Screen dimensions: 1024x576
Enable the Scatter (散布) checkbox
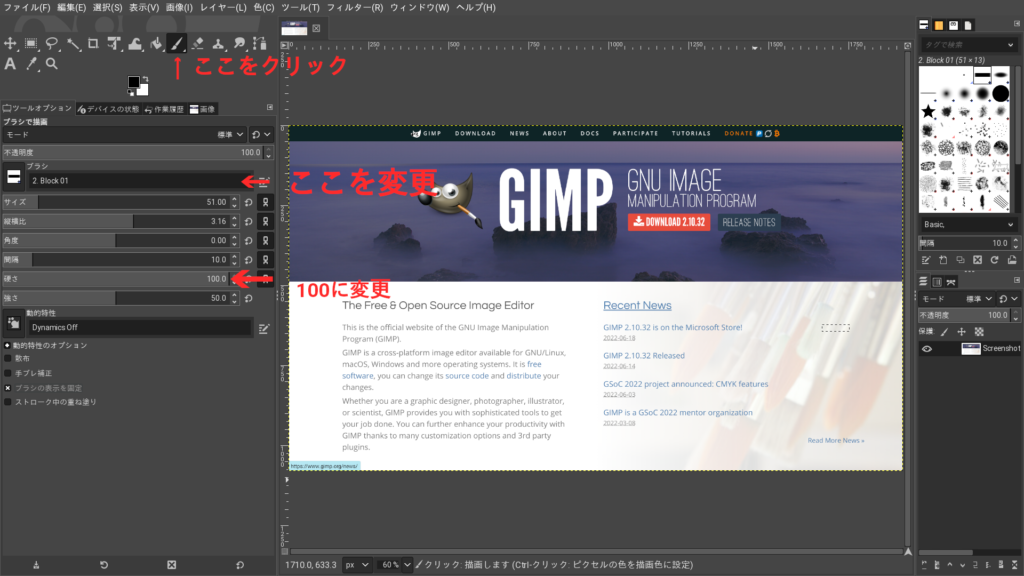pyautogui.click(x=8, y=359)
